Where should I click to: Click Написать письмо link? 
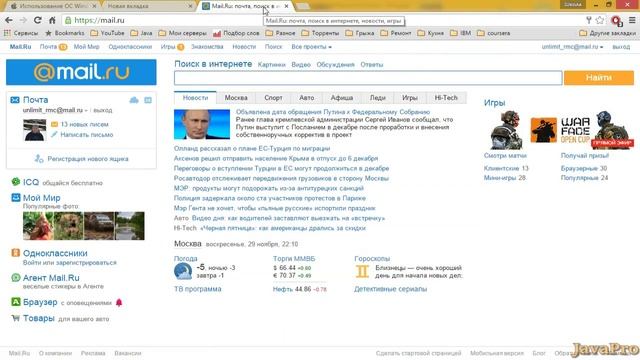[x=87, y=134]
